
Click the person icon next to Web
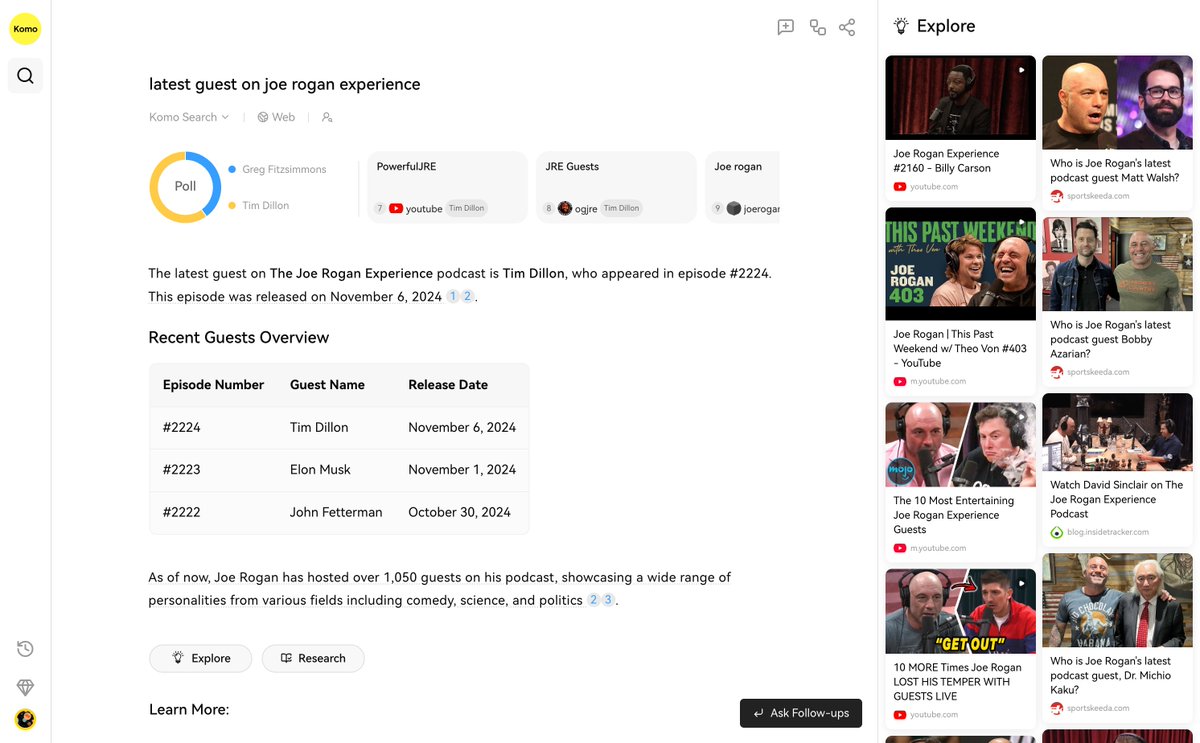click(327, 117)
